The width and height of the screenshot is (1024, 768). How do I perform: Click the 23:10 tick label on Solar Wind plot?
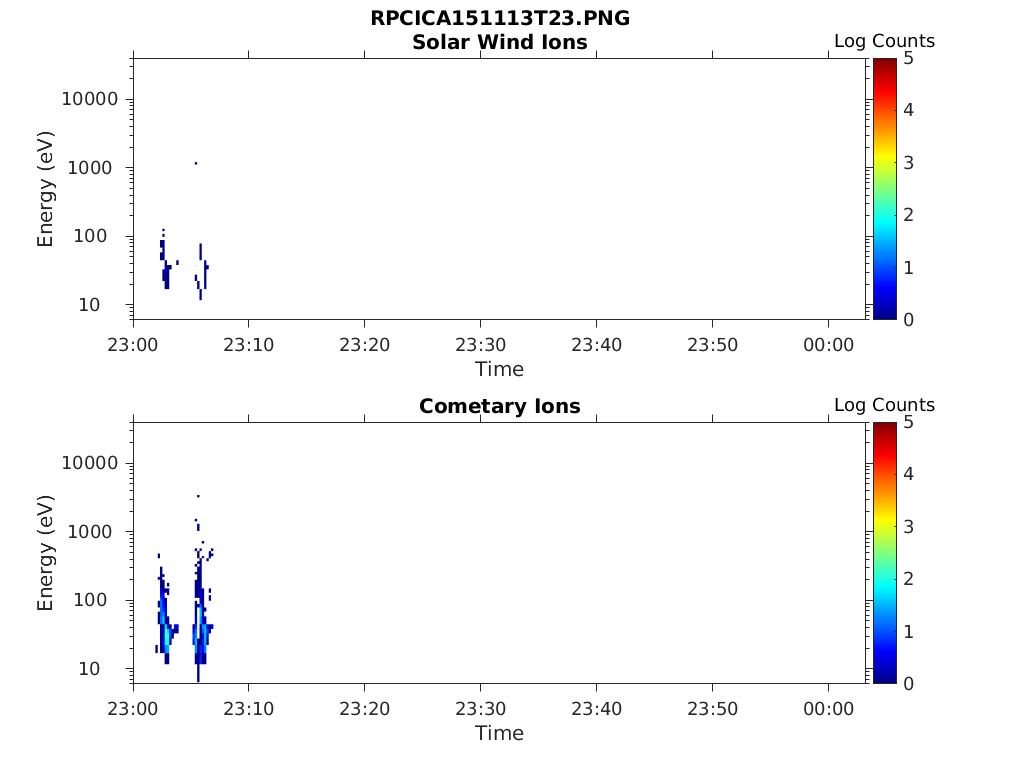[249, 345]
